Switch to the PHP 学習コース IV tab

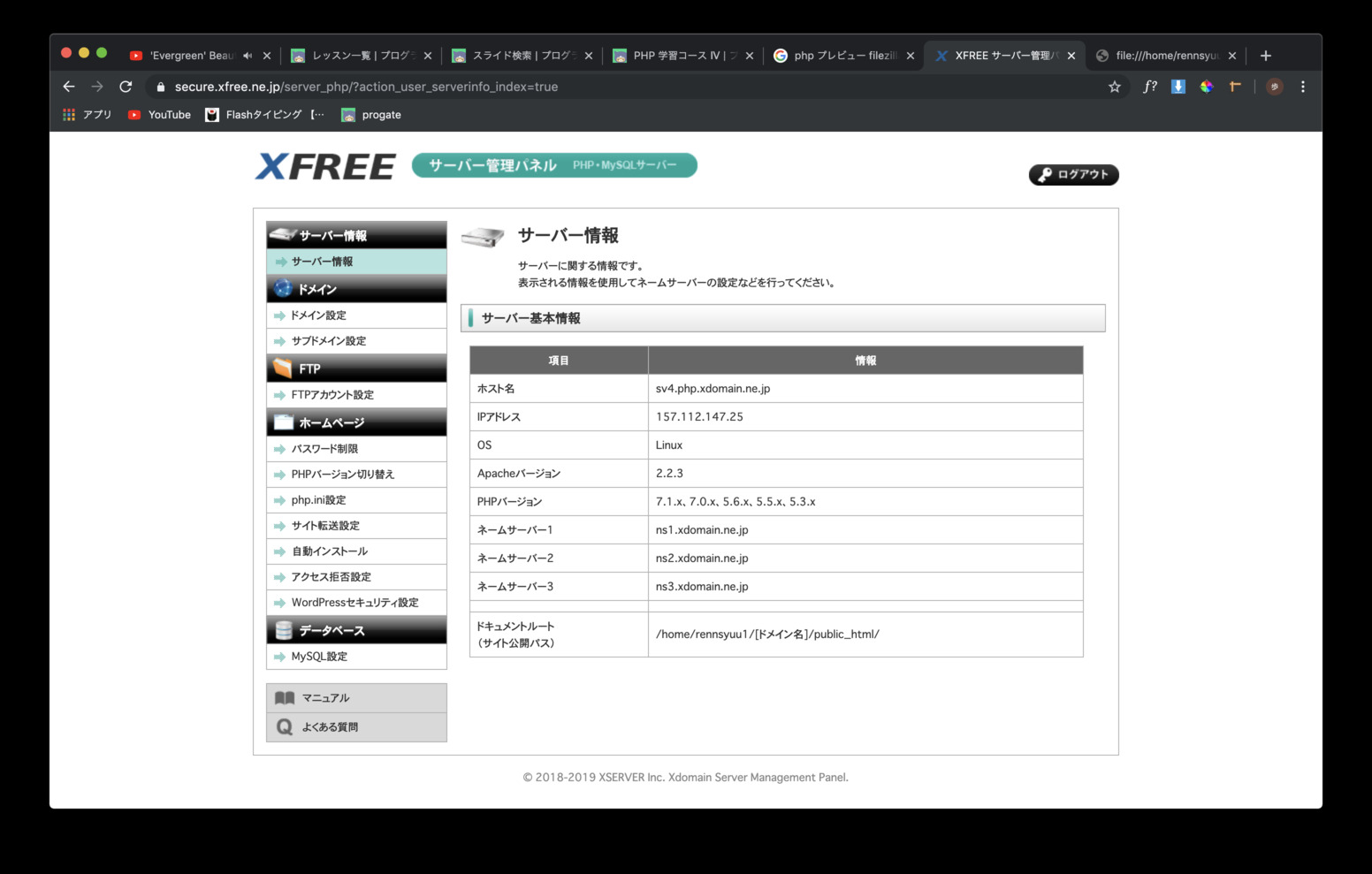(681, 55)
